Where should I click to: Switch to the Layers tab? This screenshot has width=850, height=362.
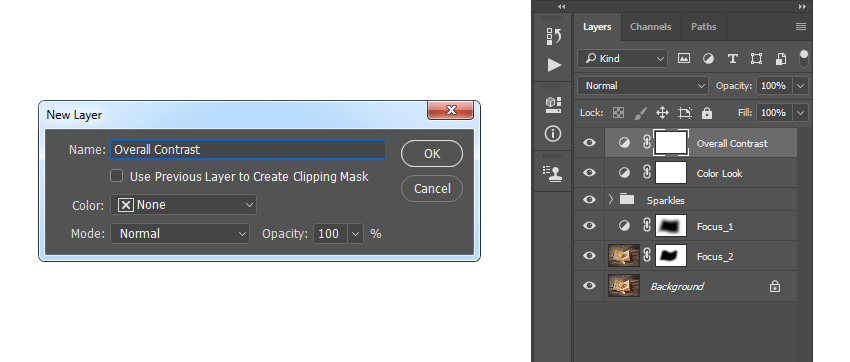(597, 27)
